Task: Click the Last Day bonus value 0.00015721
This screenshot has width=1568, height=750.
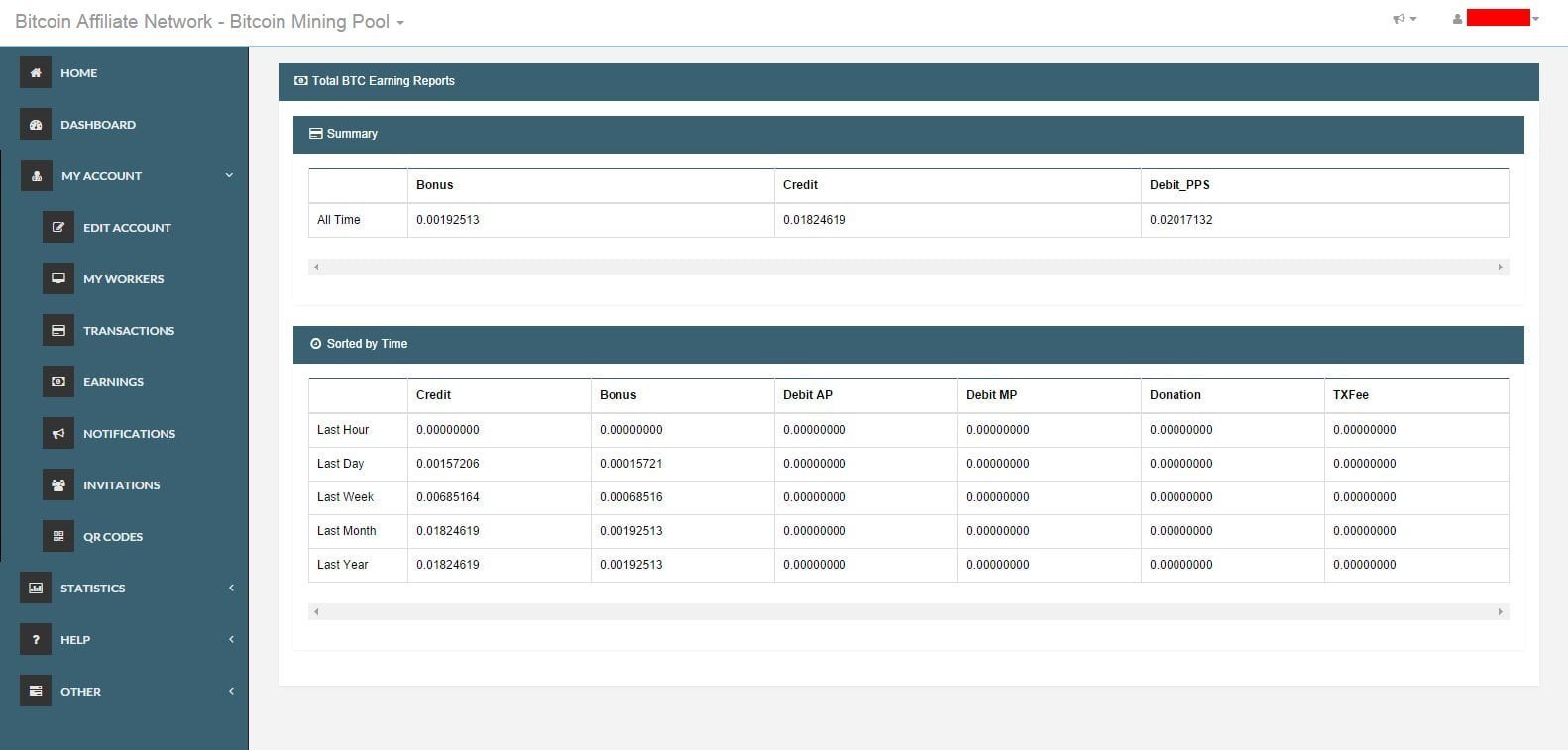Action: pos(631,464)
